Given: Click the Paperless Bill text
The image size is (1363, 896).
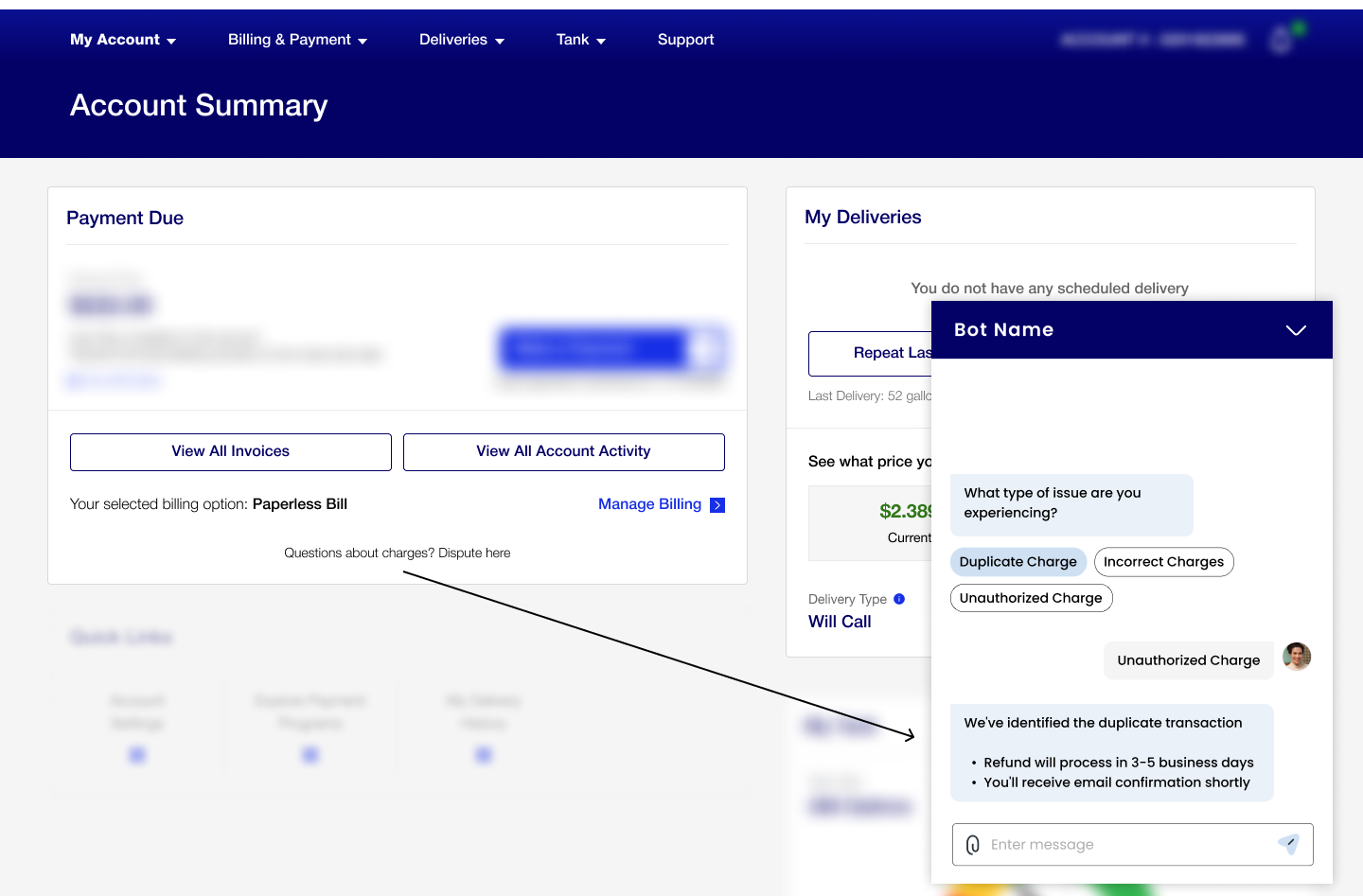Looking at the screenshot, I should click(x=300, y=504).
